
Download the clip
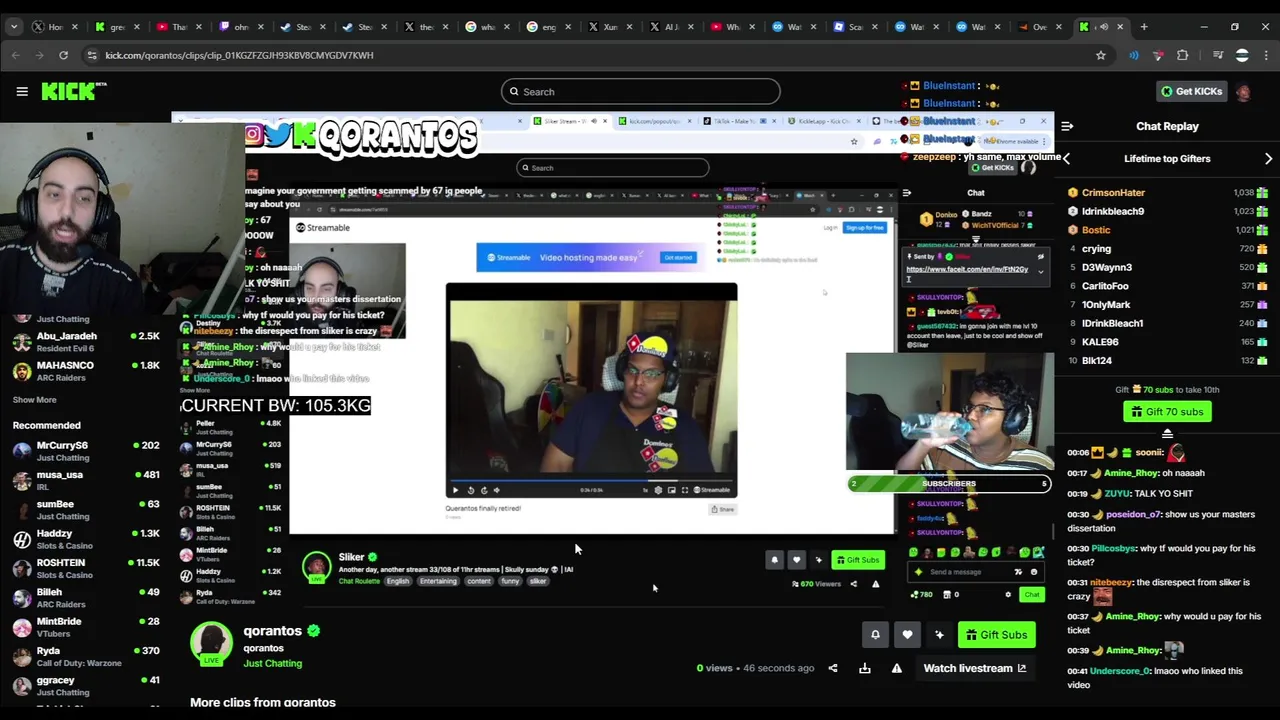(864, 668)
